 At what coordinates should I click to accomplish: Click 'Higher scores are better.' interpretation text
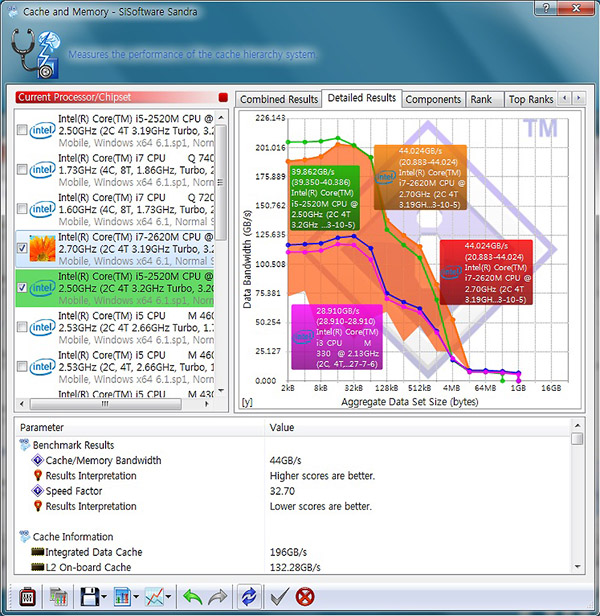click(x=322, y=475)
